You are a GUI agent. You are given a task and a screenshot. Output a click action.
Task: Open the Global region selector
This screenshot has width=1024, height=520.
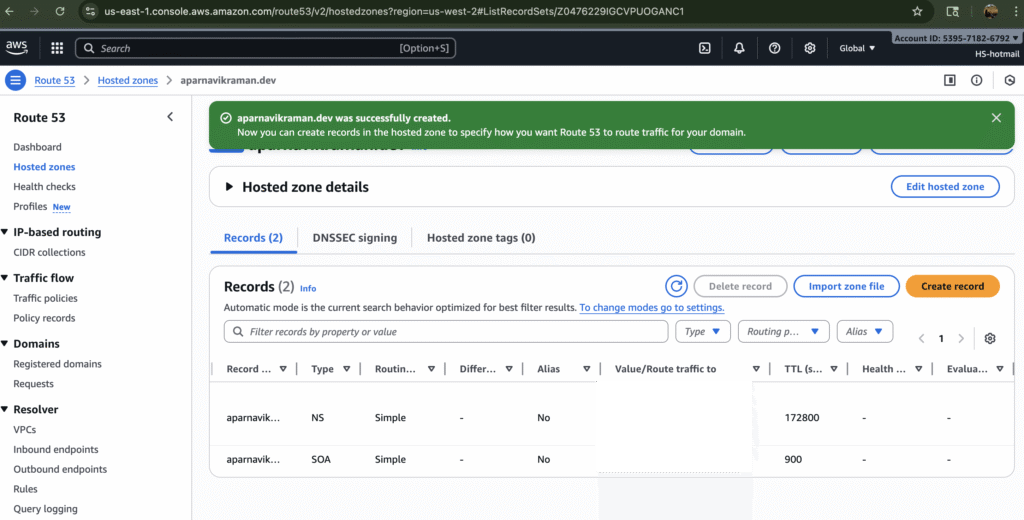pyautogui.click(x=857, y=48)
